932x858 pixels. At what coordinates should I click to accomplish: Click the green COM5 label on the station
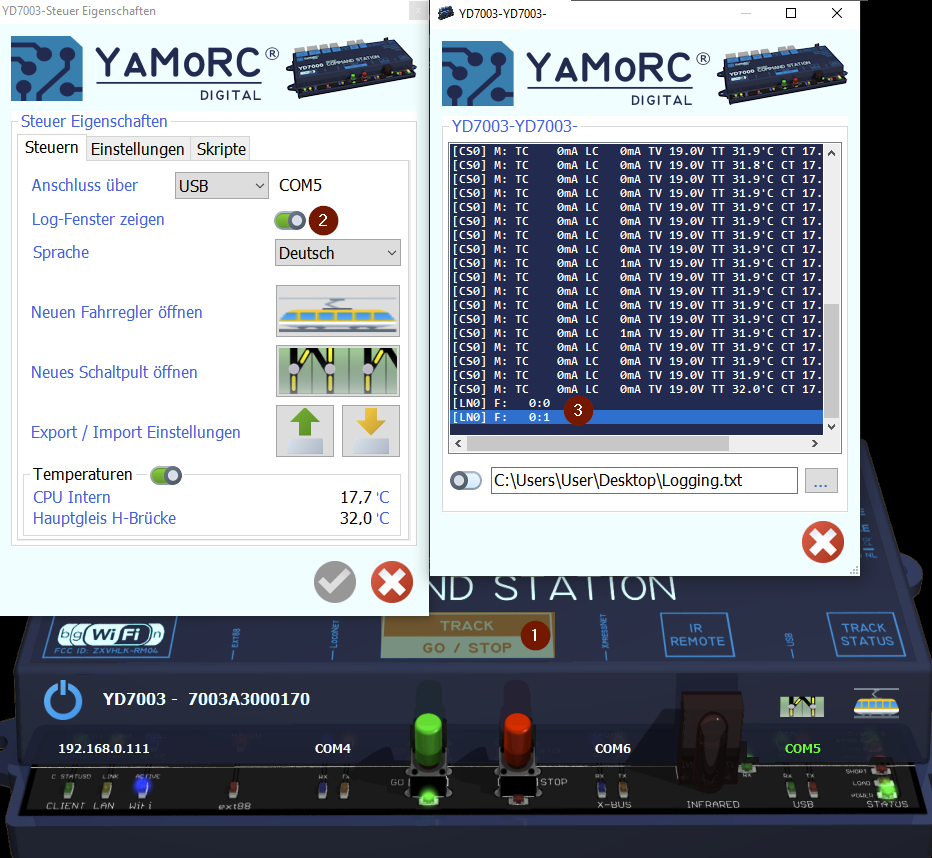(802, 749)
